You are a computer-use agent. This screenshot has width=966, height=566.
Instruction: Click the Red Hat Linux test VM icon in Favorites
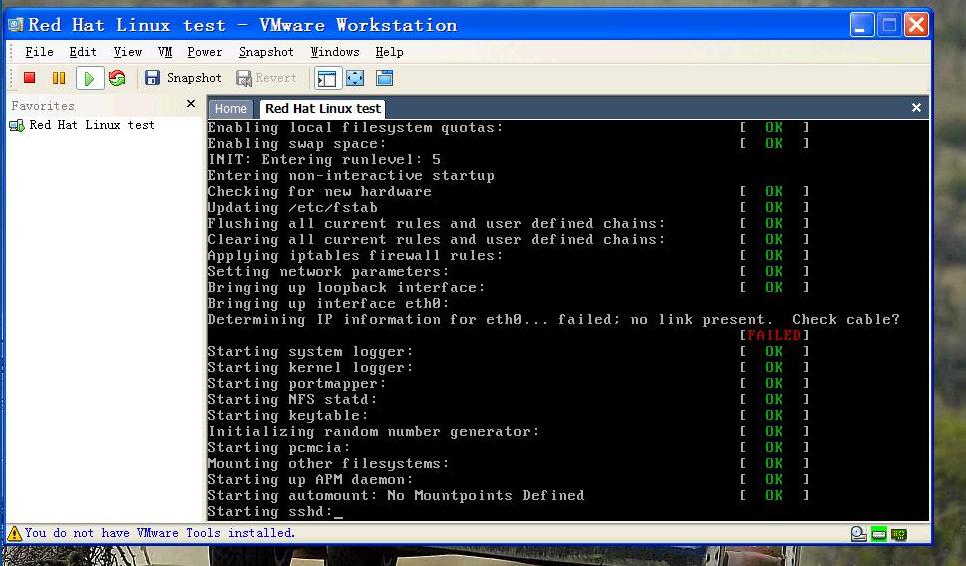pos(17,126)
